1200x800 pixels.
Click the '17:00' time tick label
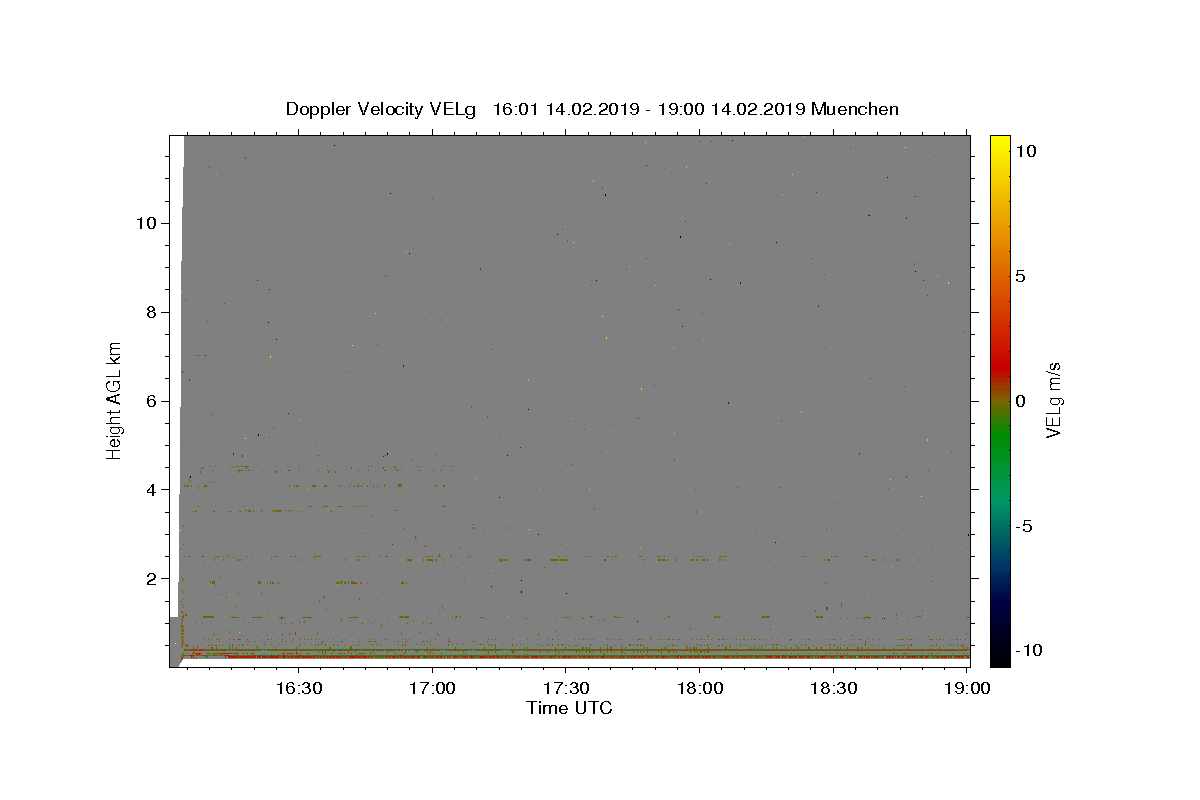tap(432, 688)
